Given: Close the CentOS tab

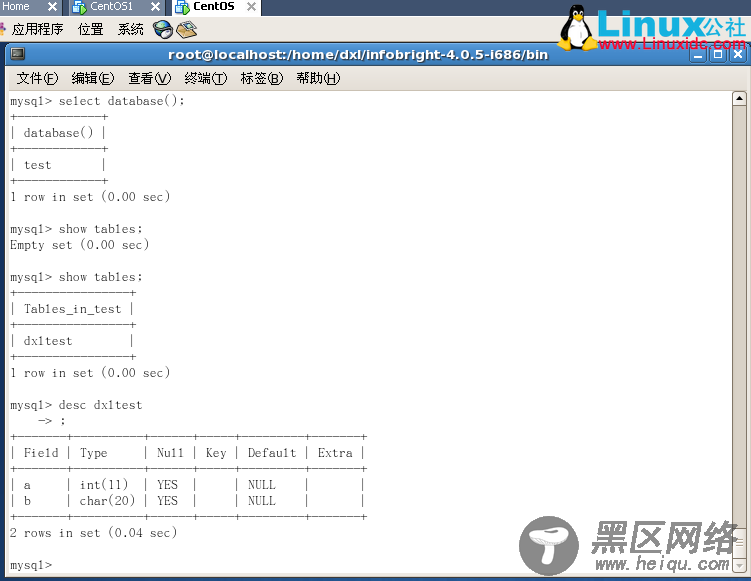Looking at the screenshot, I should (x=251, y=7).
